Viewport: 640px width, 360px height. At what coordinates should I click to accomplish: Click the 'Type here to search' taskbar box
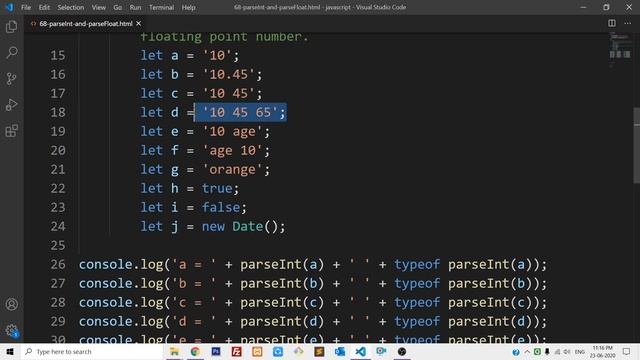(92, 351)
